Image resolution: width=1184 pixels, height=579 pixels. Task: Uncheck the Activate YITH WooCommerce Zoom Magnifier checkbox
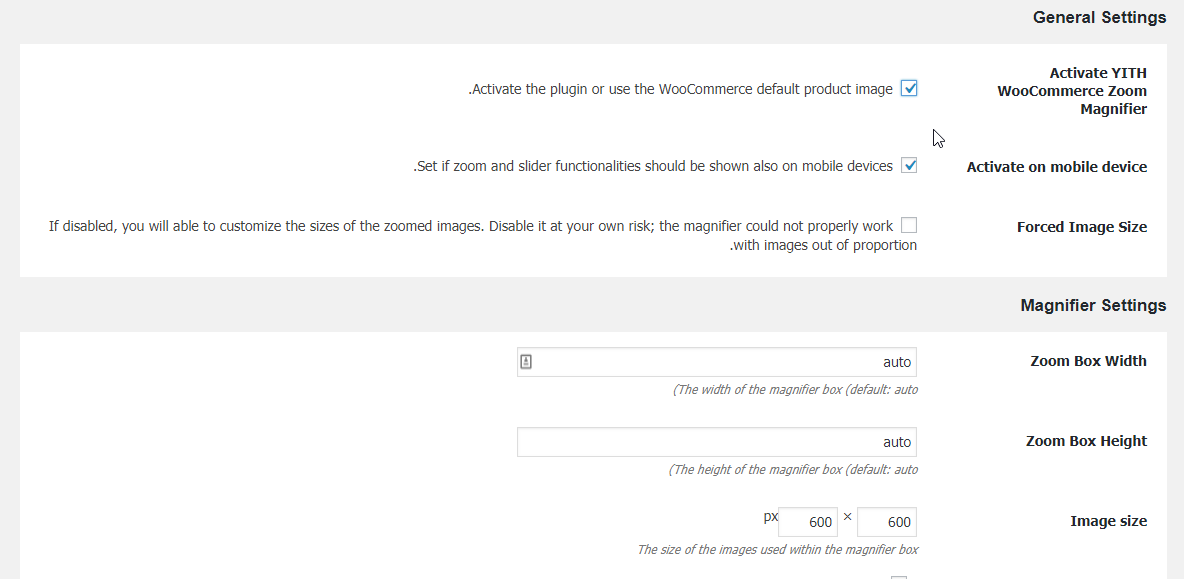909,88
